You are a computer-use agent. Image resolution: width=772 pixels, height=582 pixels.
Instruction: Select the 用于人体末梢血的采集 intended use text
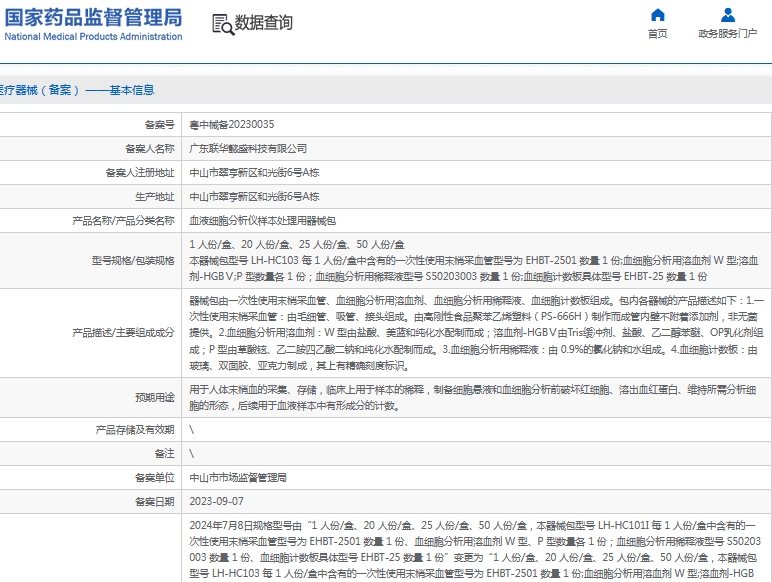(473, 398)
